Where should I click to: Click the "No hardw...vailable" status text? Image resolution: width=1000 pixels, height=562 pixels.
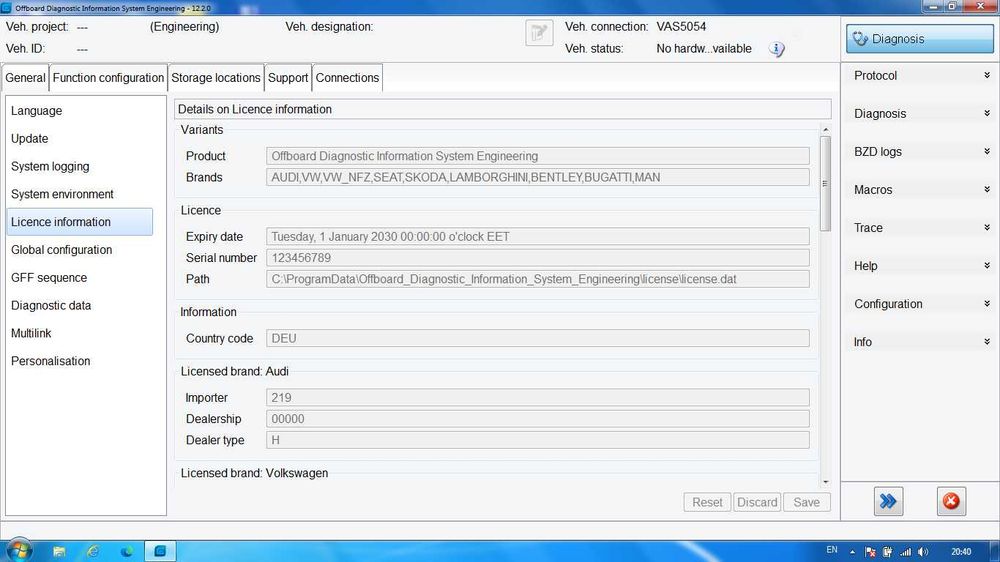[x=704, y=48]
